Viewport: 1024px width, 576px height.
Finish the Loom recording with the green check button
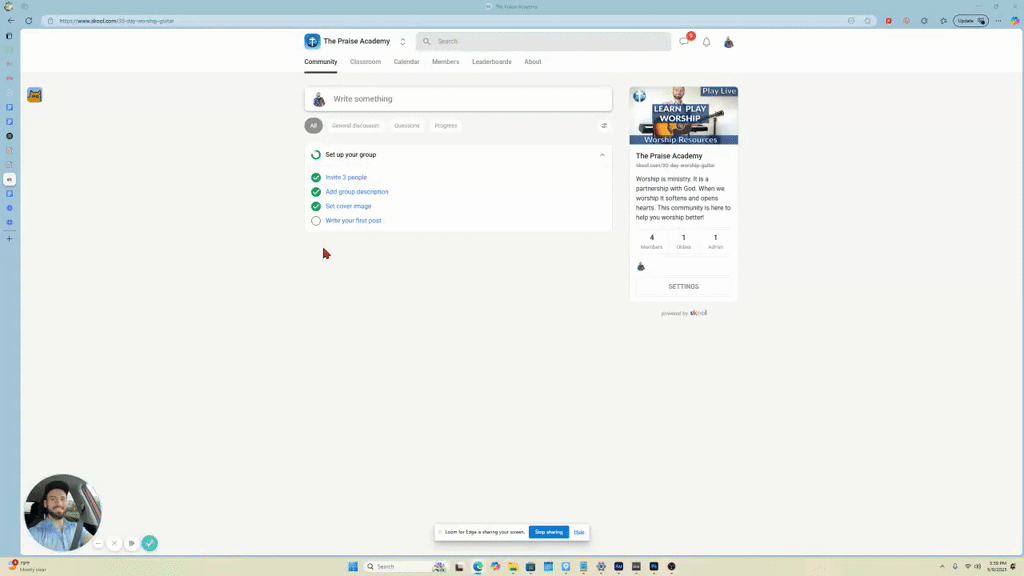point(150,543)
